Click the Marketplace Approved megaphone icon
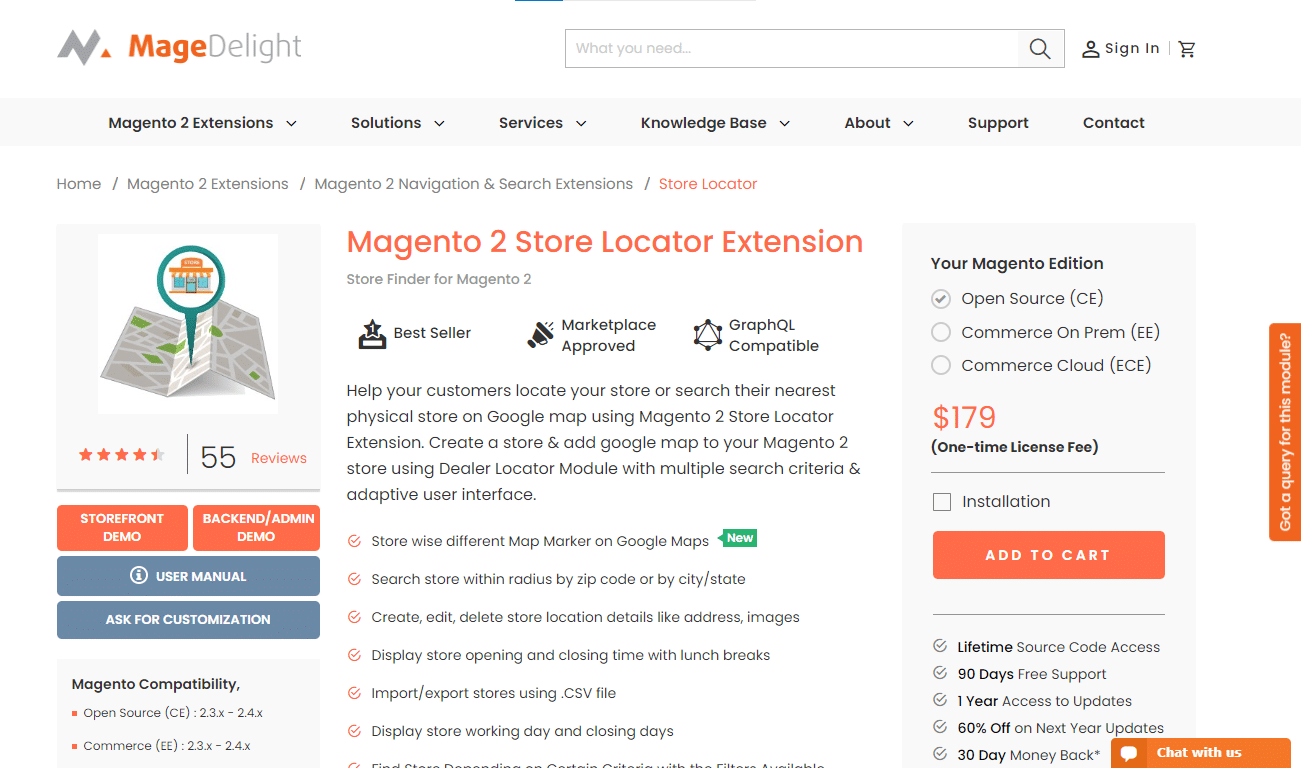Screen dimensions: 1301x768 click(541, 335)
